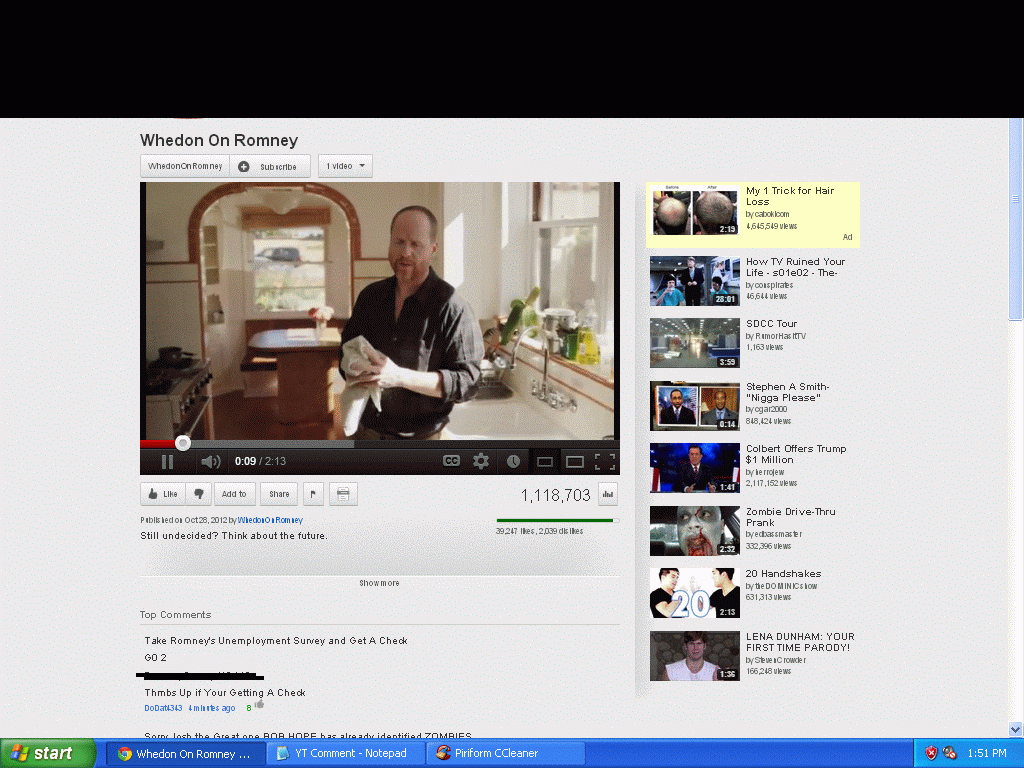Open interactive transcript icon
The height and width of the screenshot is (768, 1024).
coord(343,494)
